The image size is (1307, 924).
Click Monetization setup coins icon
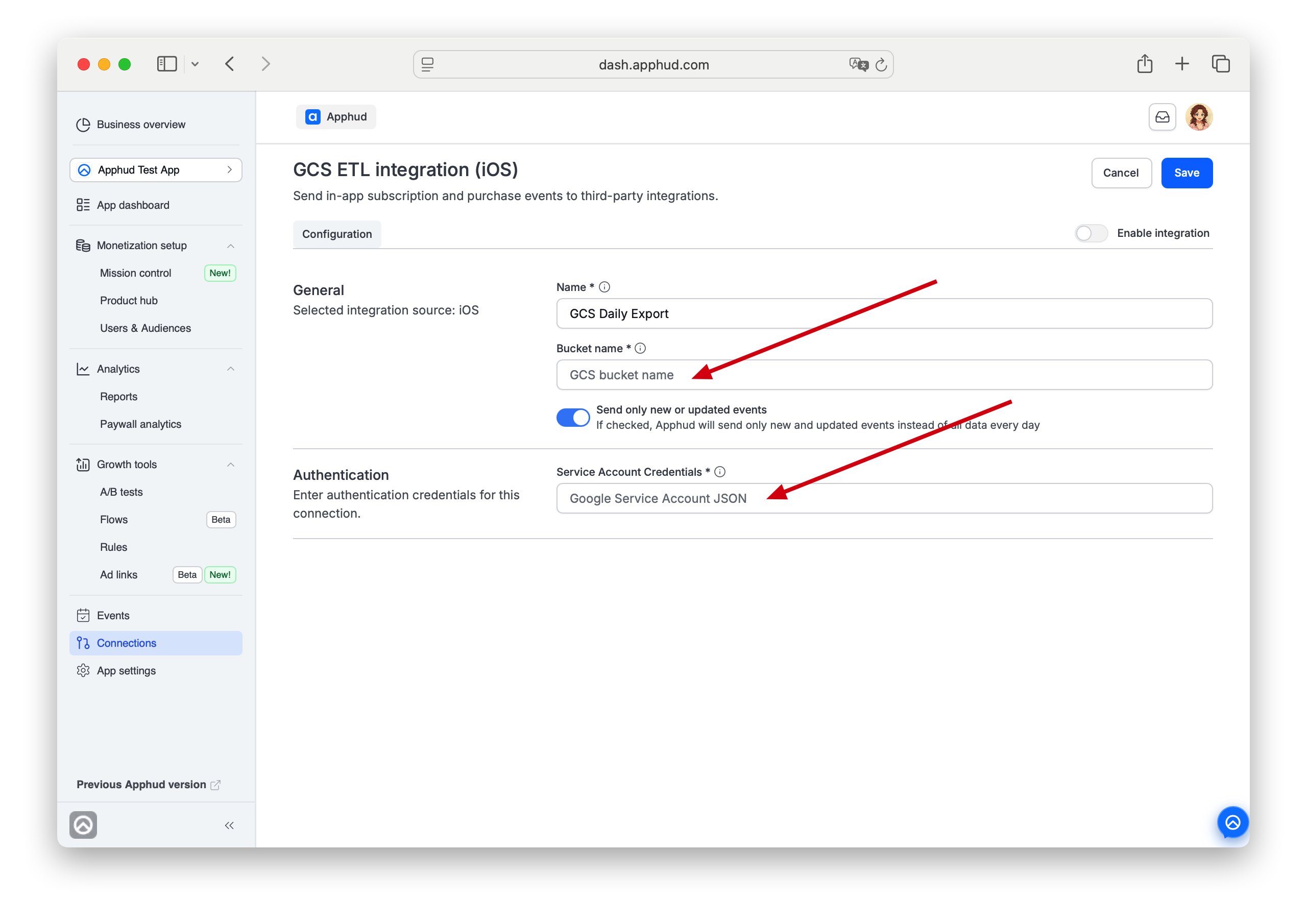pyautogui.click(x=83, y=246)
